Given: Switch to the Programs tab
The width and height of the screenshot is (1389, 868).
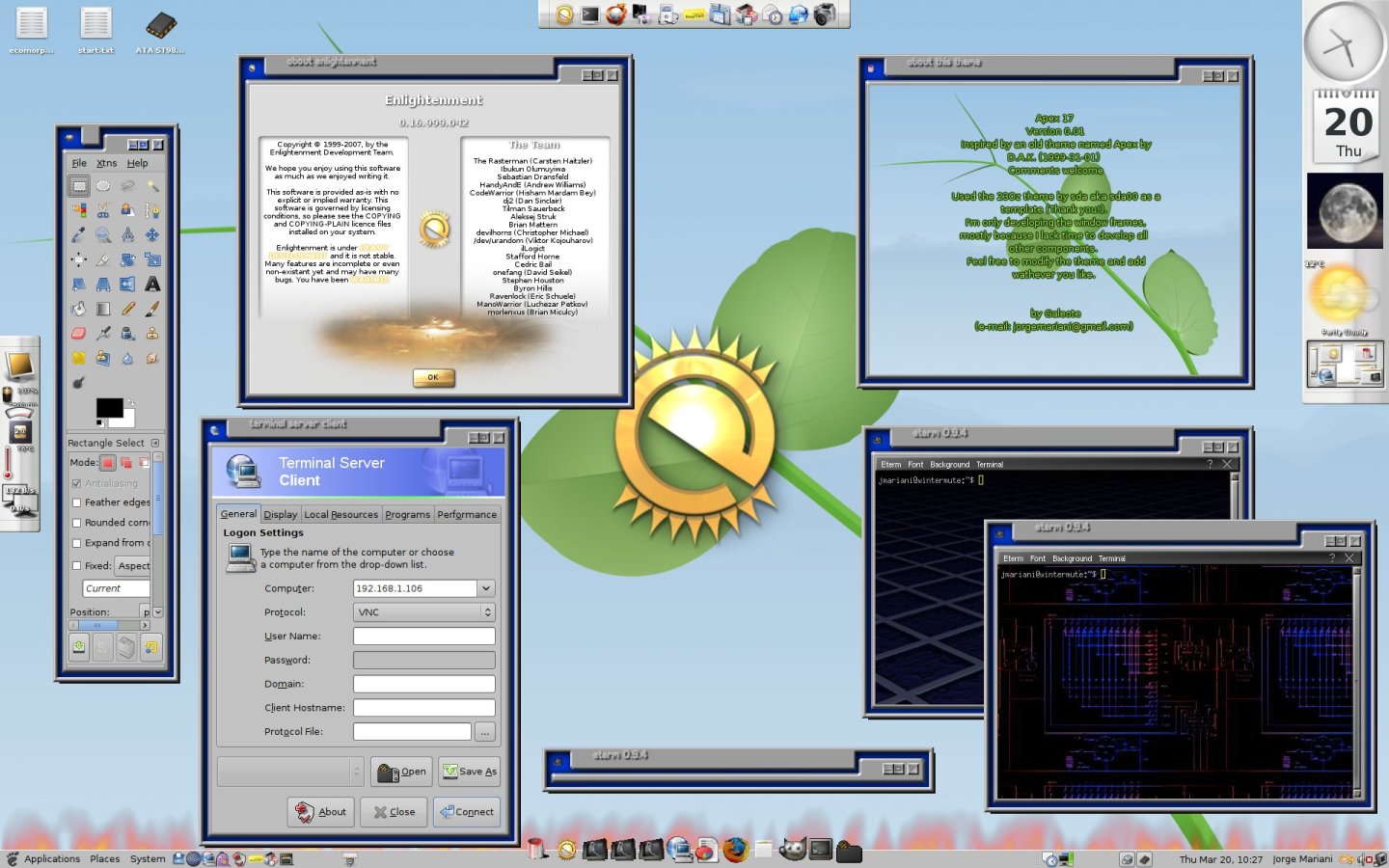Looking at the screenshot, I should pos(408,515).
